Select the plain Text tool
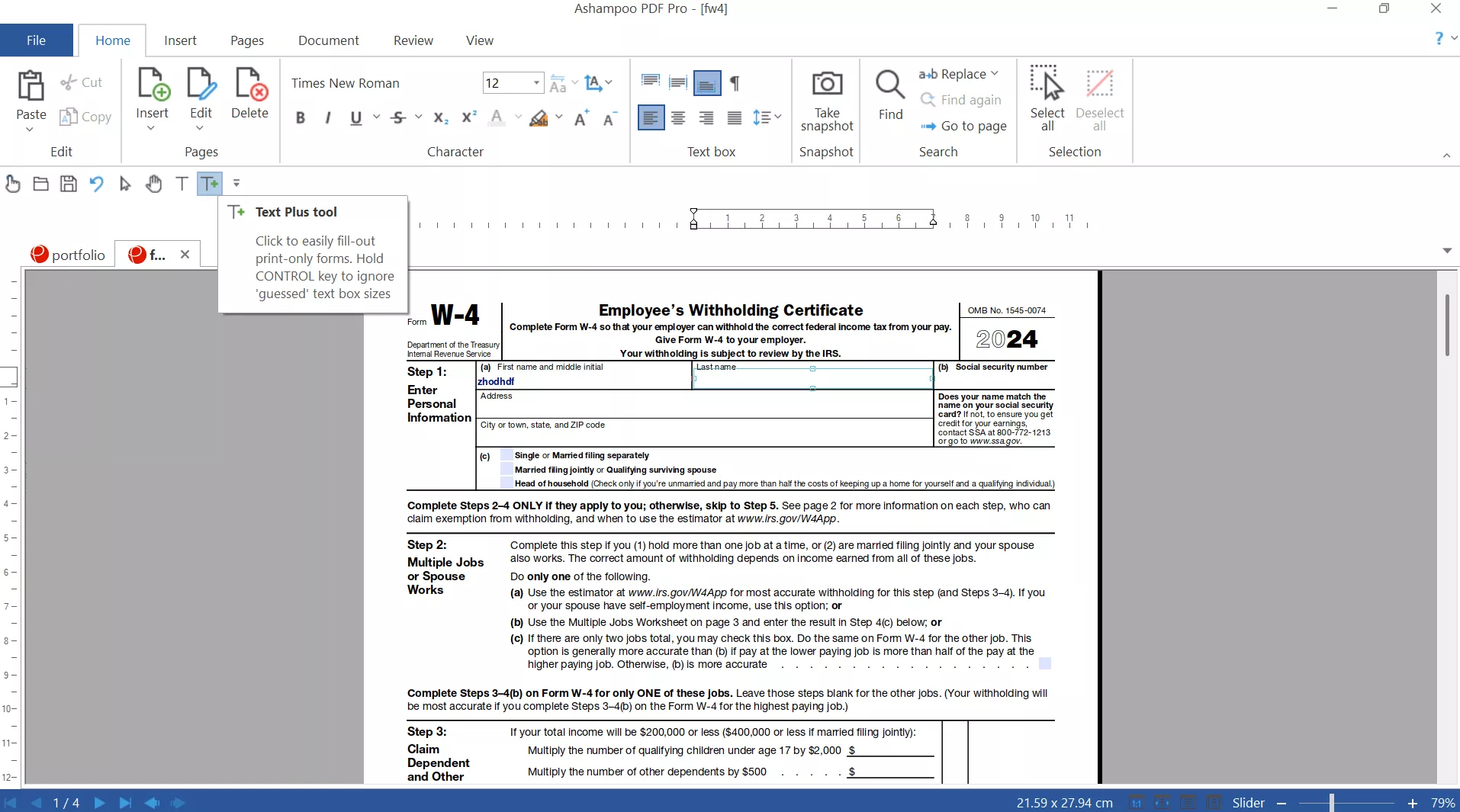This screenshot has height=812, width=1460. click(x=182, y=184)
